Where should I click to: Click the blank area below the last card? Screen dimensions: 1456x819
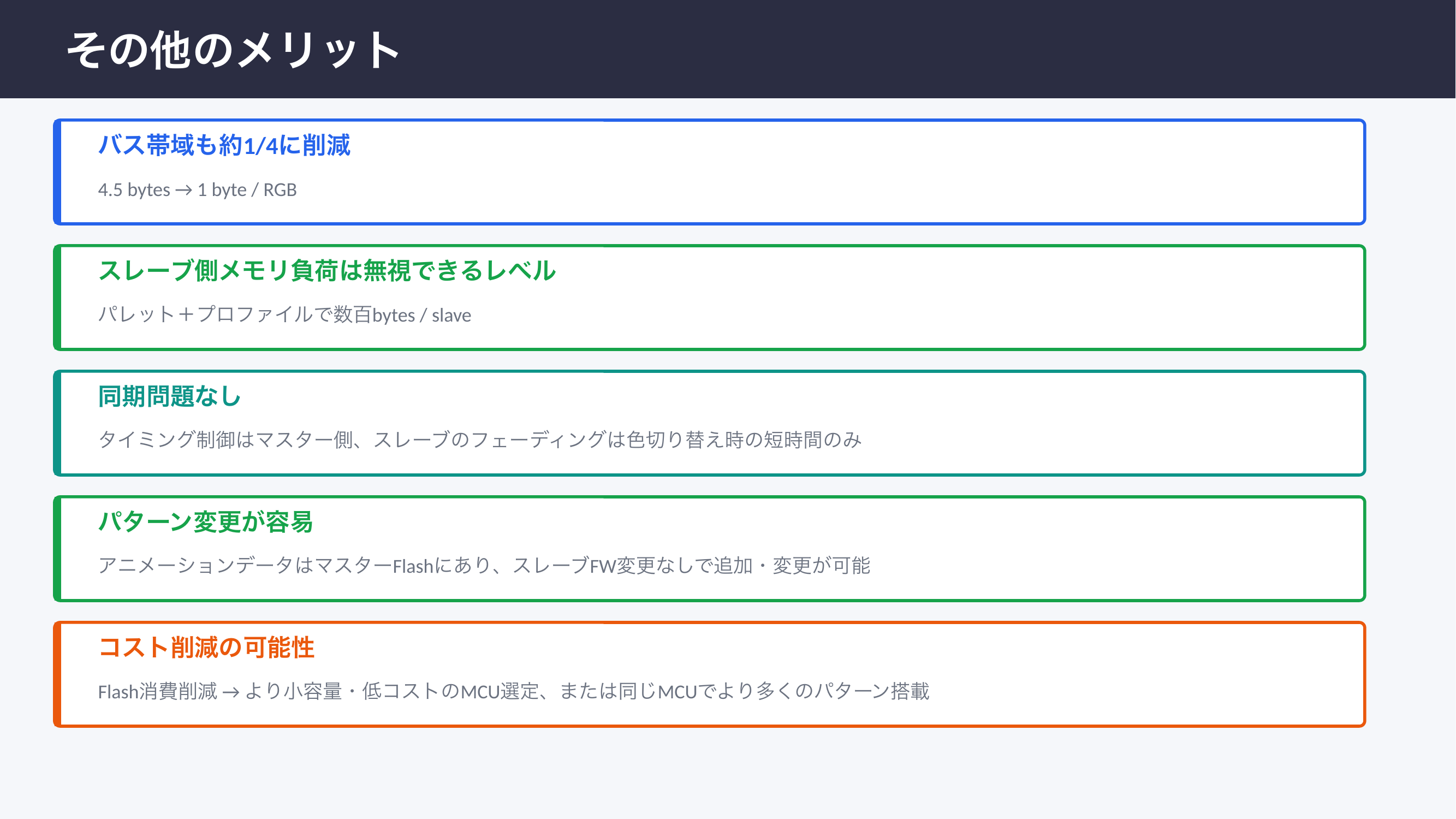coord(728,774)
